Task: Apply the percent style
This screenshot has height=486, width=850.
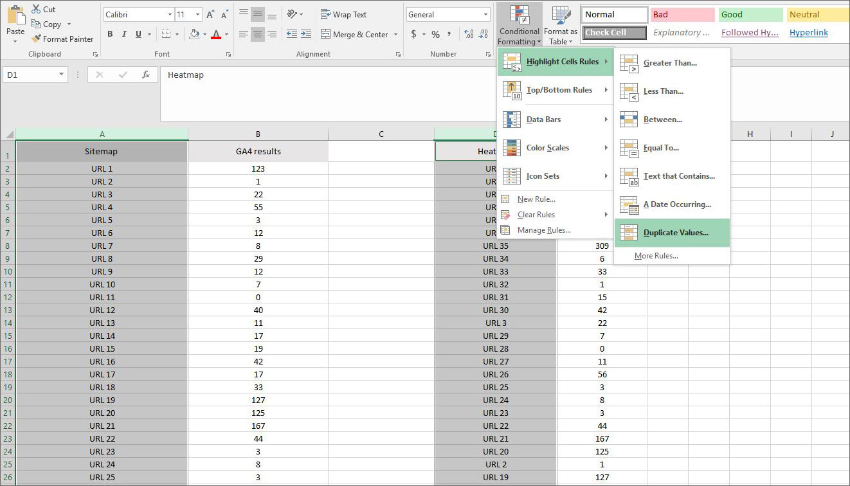Action: click(x=435, y=34)
